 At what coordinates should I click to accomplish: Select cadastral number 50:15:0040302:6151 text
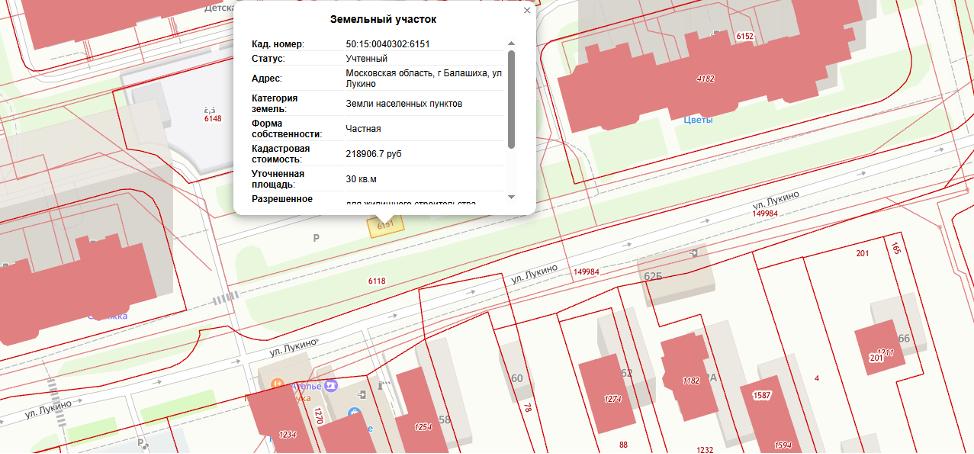(387, 44)
